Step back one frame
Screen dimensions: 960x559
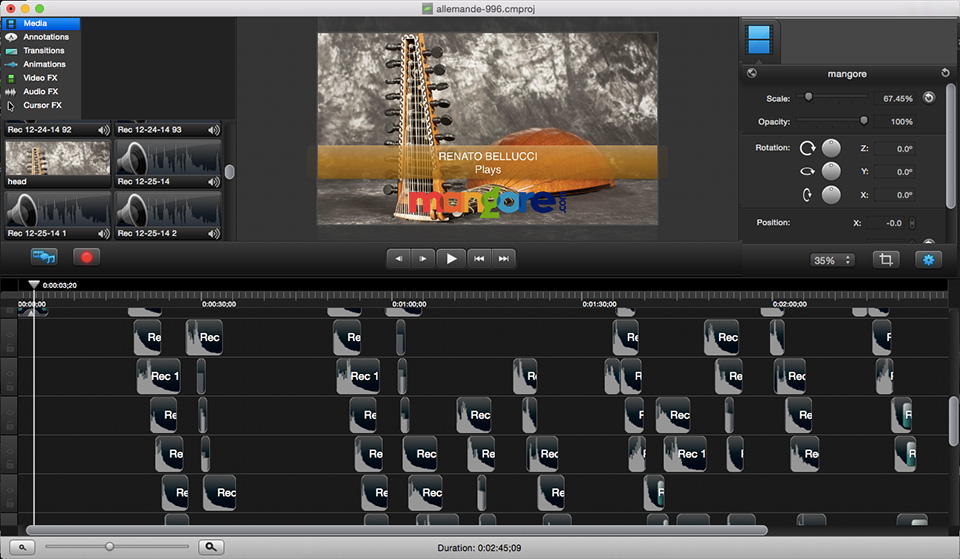tap(399, 259)
